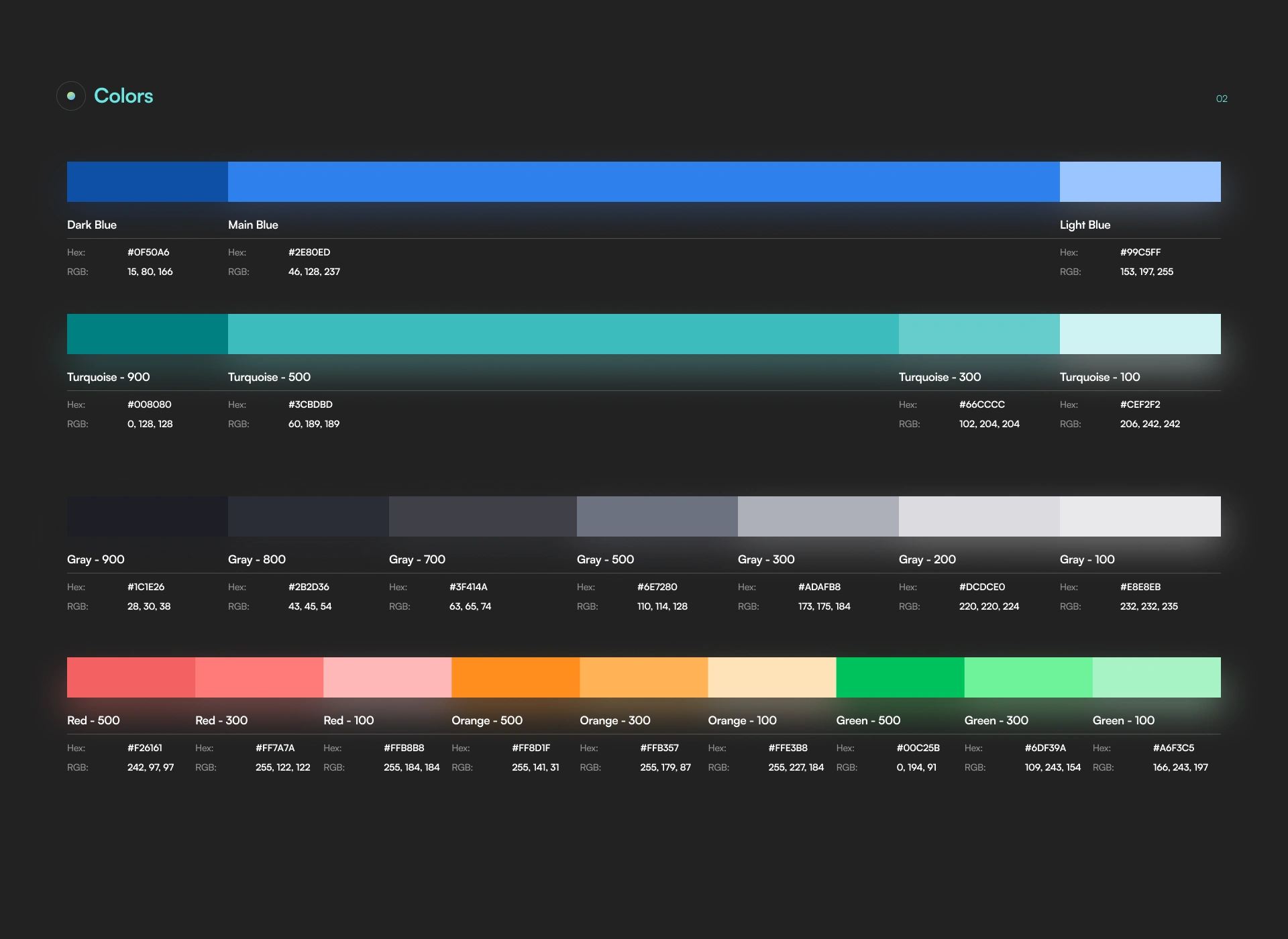This screenshot has width=1288, height=939.
Task: Pick the Gray - 500 swatch
Action: pyautogui.click(x=657, y=516)
